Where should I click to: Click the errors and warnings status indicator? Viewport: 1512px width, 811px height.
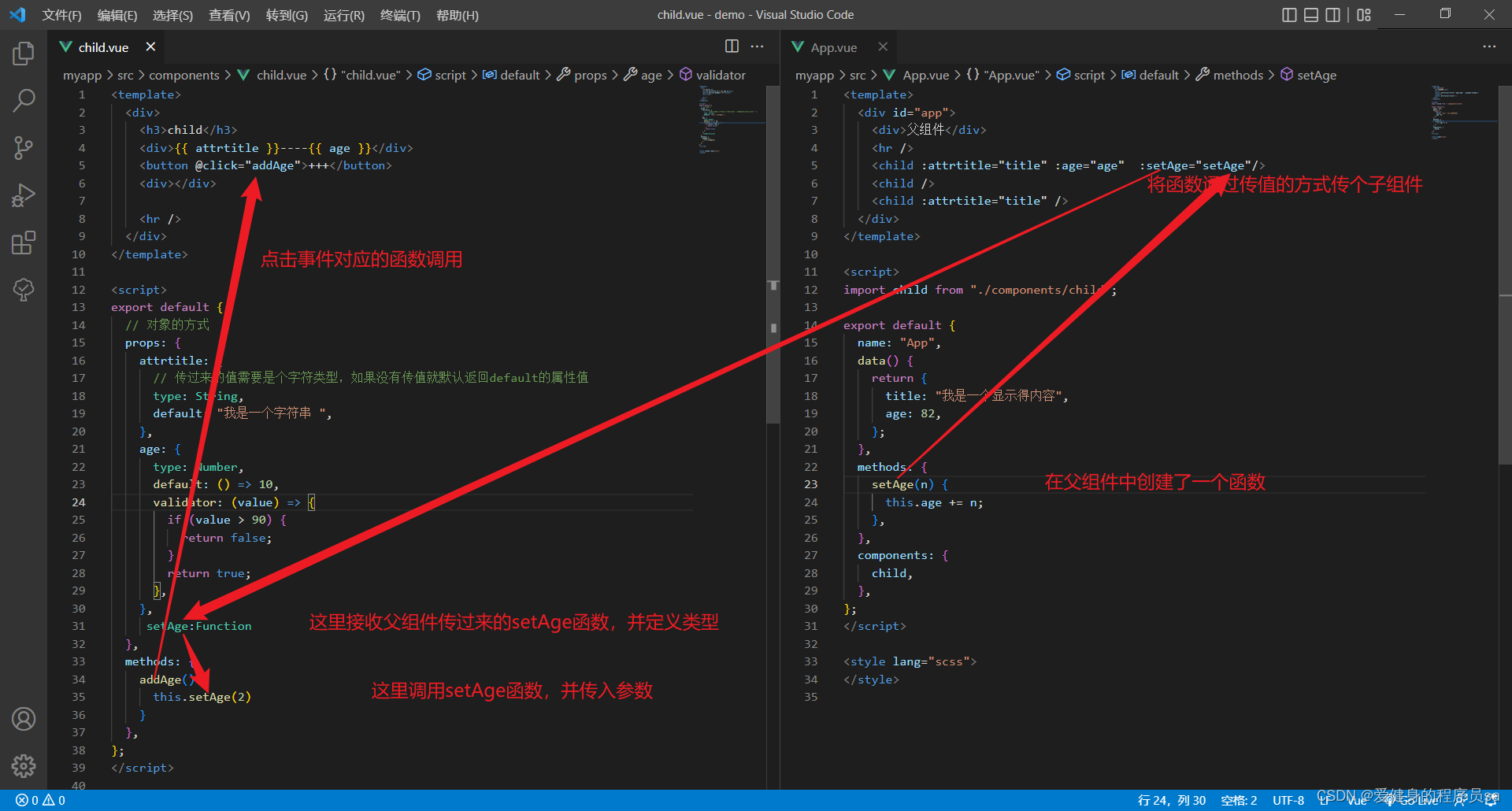(x=40, y=800)
